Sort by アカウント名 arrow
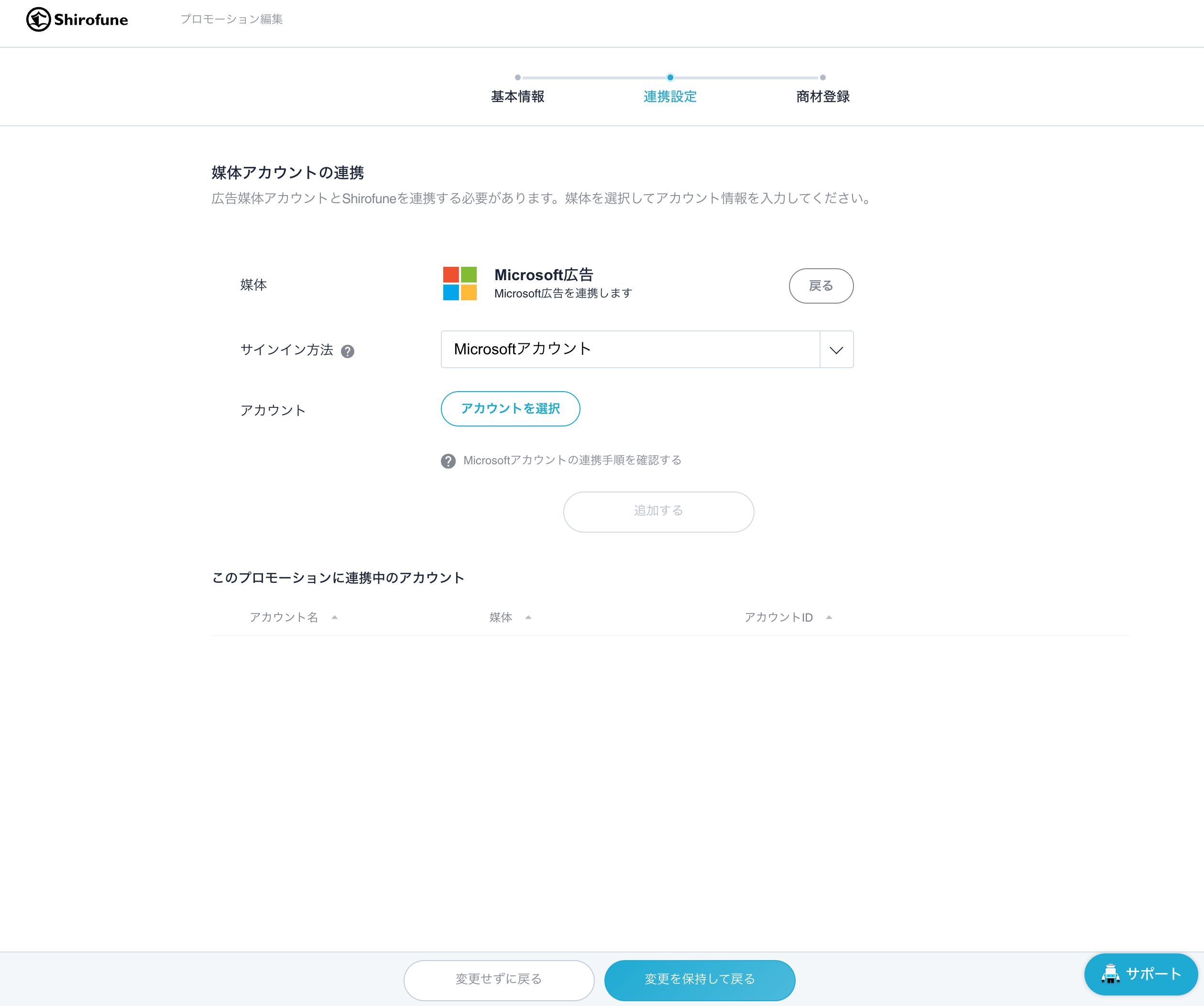The image size is (1204, 1006). tap(335, 617)
